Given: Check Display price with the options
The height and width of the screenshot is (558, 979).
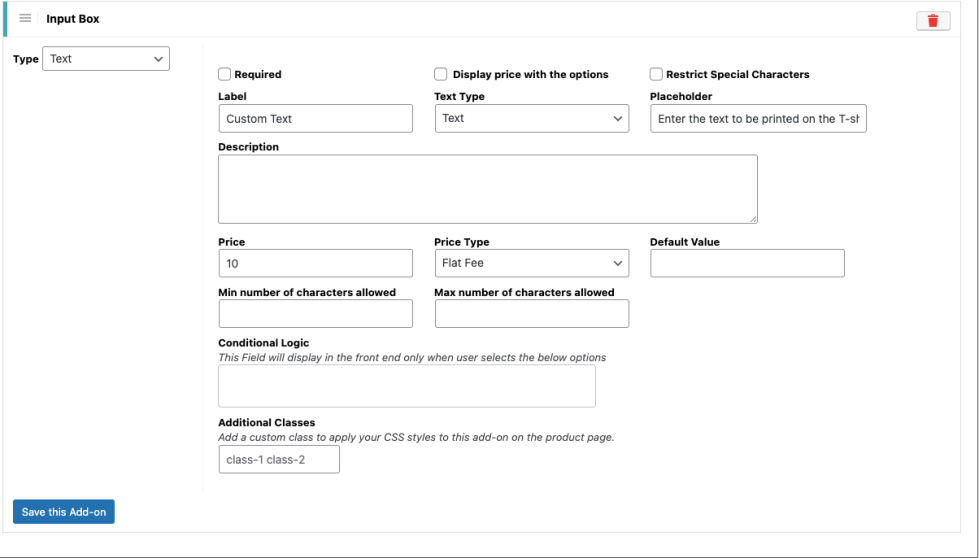Looking at the screenshot, I should (x=441, y=74).
